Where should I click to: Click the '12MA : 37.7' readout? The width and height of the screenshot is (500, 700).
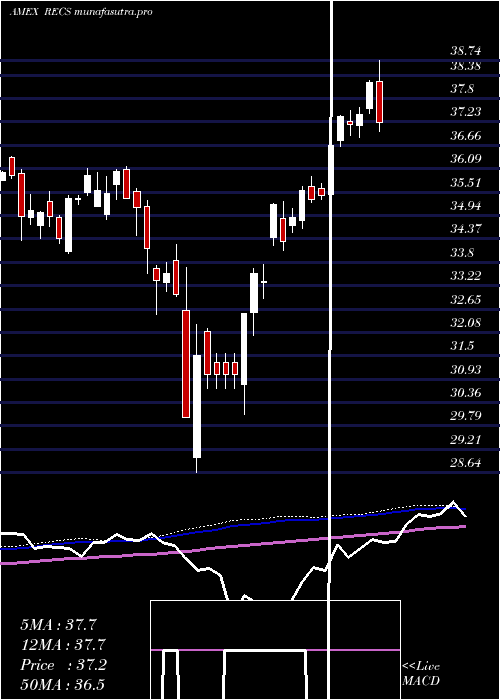tap(63, 645)
